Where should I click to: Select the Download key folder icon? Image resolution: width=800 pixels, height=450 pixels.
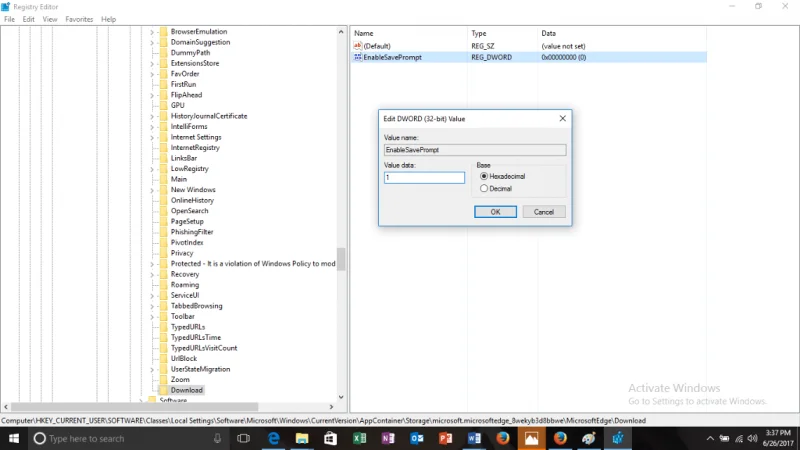click(163, 390)
